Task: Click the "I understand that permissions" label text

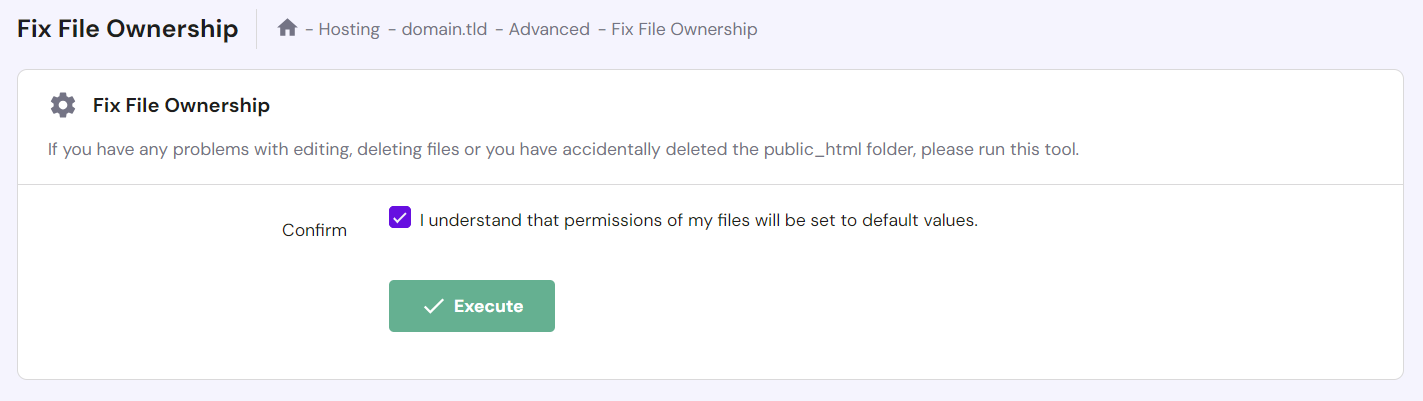Action: pyautogui.click(x=698, y=220)
